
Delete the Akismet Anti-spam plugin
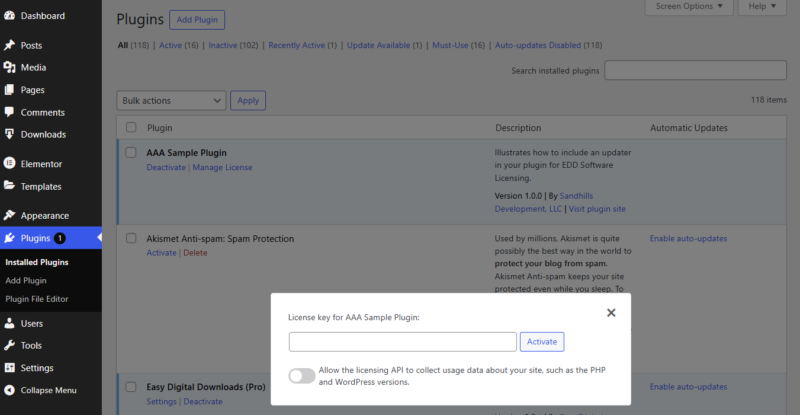(x=195, y=253)
